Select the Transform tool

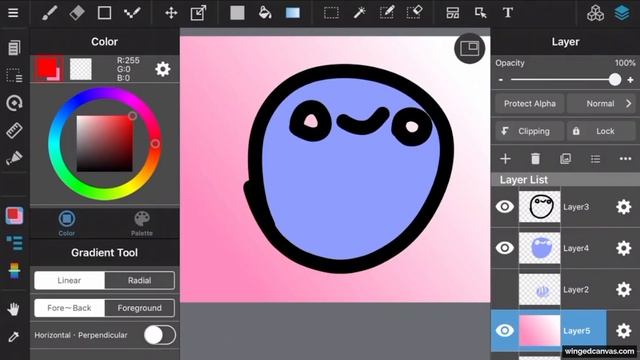[x=198, y=13]
